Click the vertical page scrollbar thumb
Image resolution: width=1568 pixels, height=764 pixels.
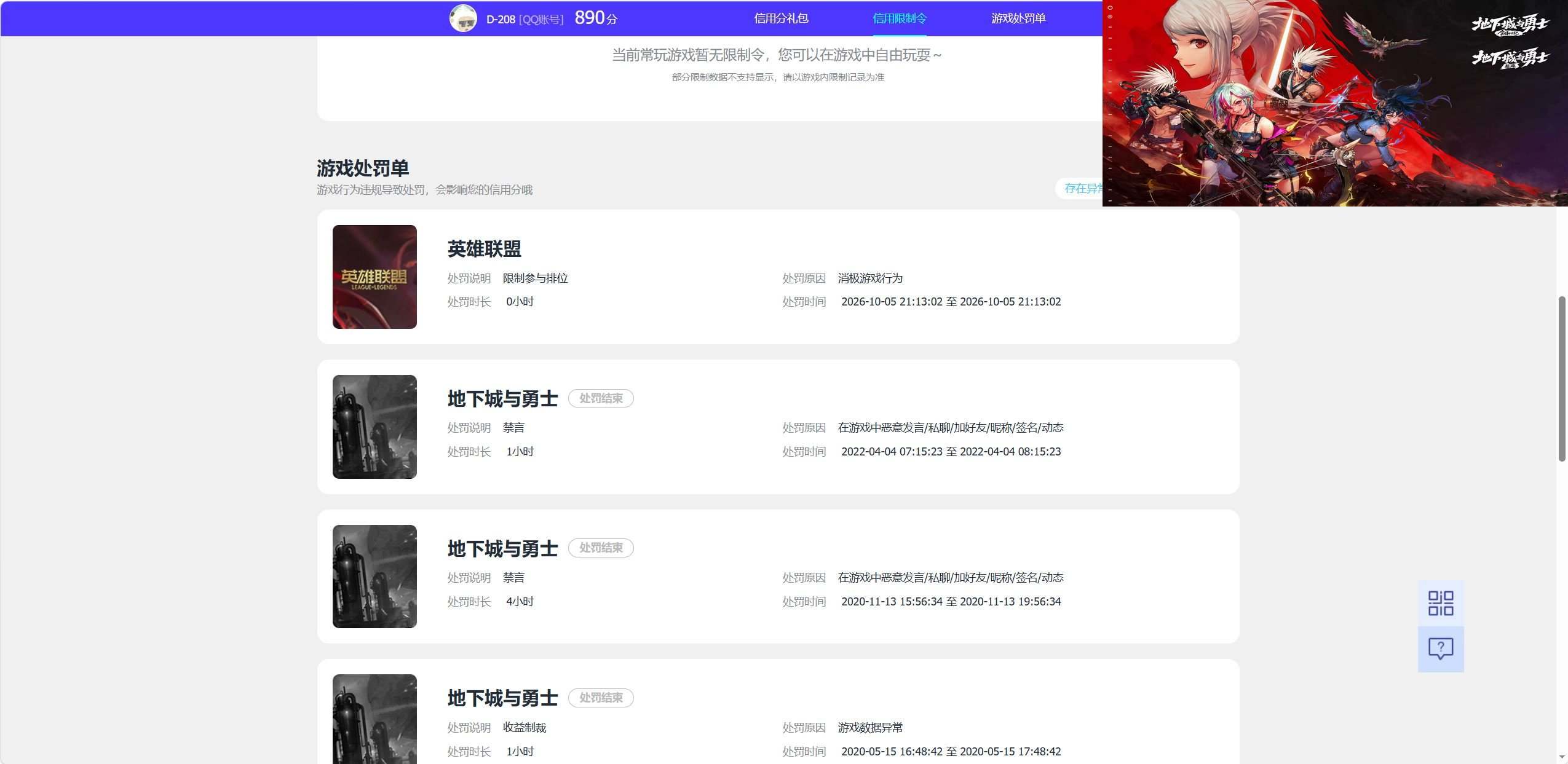(1562, 379)
